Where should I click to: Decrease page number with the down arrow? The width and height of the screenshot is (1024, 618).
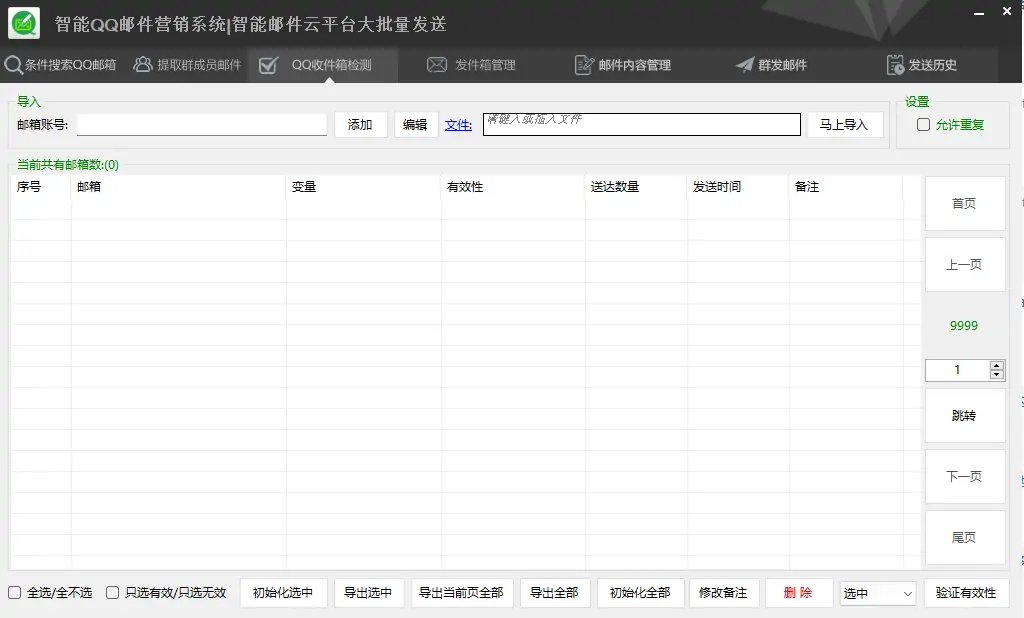(997, 374)
